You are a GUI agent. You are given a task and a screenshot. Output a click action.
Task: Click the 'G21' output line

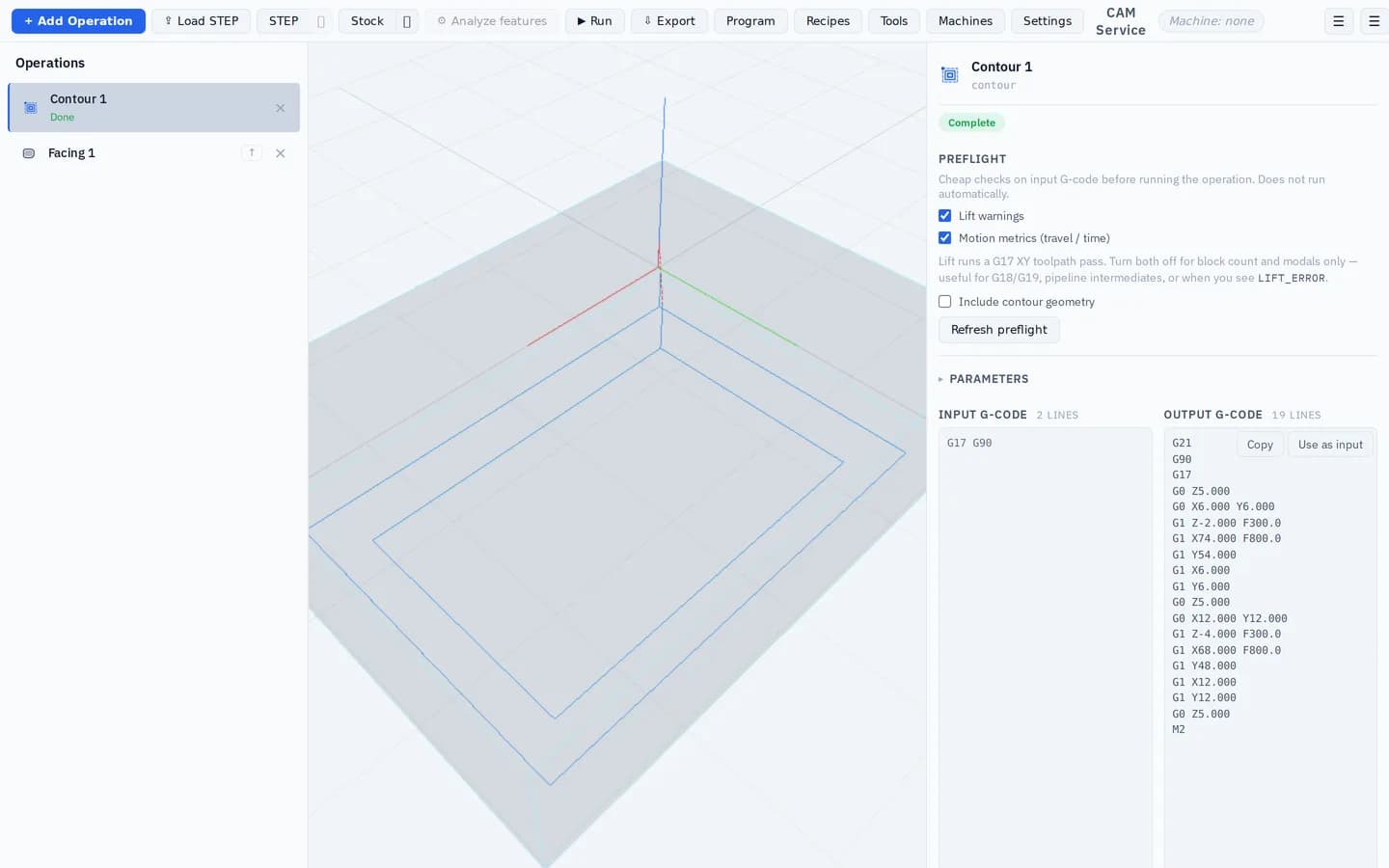point(1182,443)
